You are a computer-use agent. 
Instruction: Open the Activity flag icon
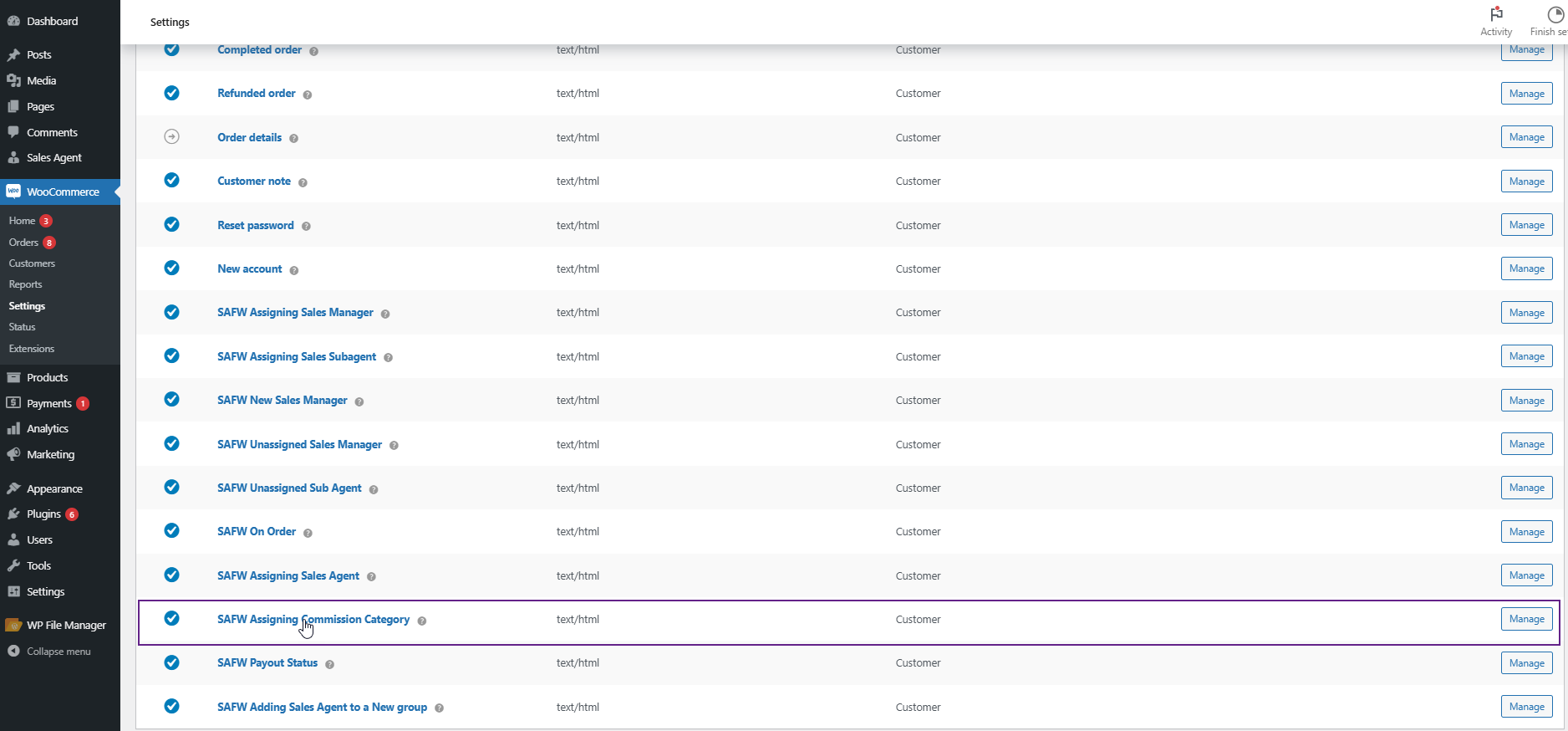(1496, 14)
